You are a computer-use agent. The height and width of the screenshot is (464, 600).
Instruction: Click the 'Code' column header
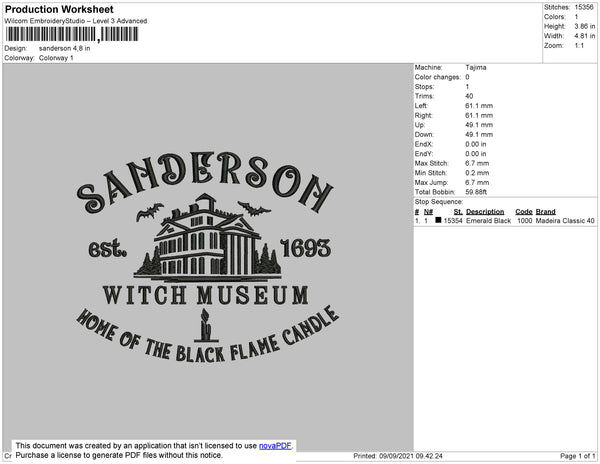coord(523,212)
